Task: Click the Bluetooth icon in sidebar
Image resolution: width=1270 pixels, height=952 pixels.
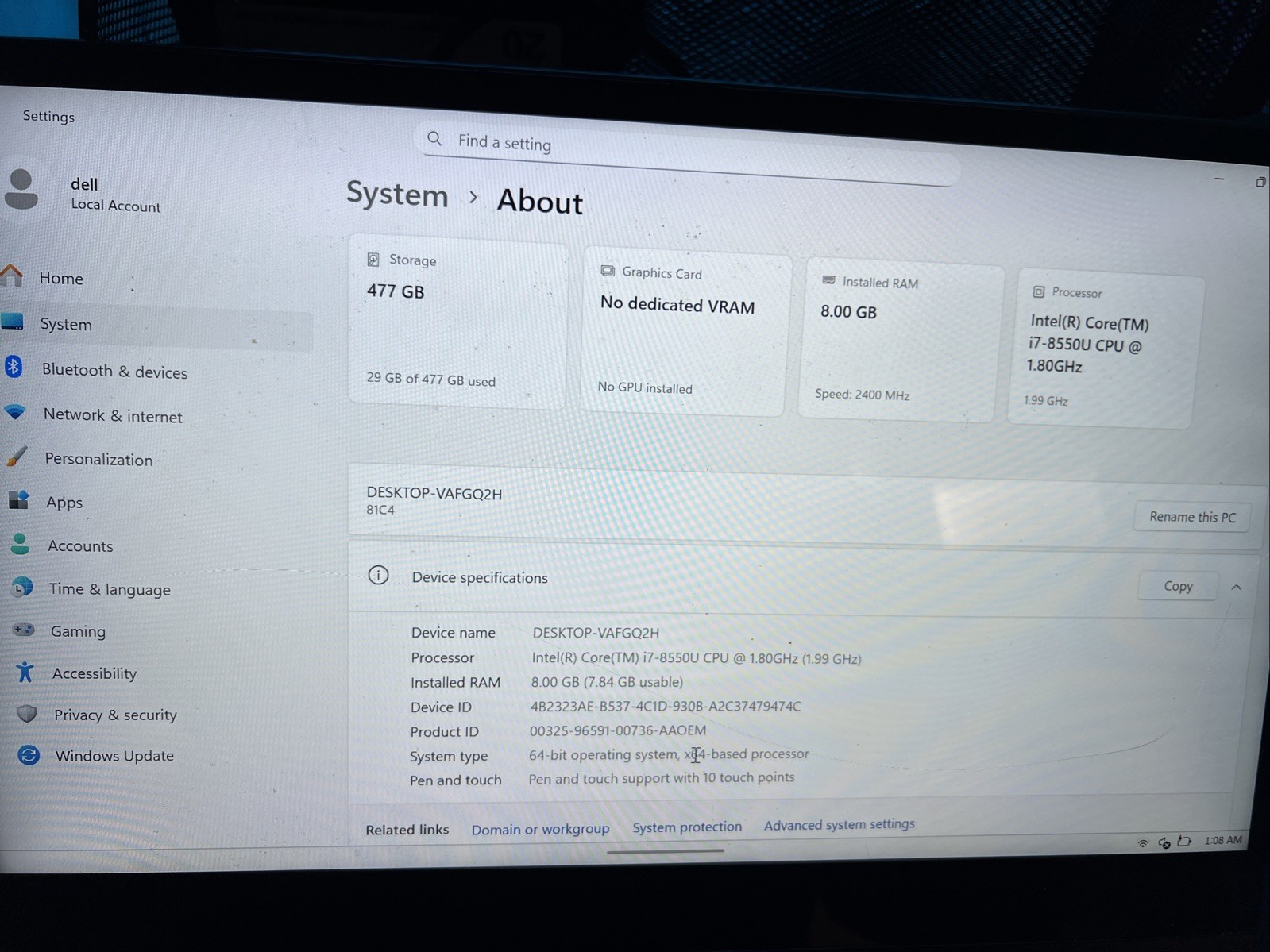Action: [x=14, y=367]
